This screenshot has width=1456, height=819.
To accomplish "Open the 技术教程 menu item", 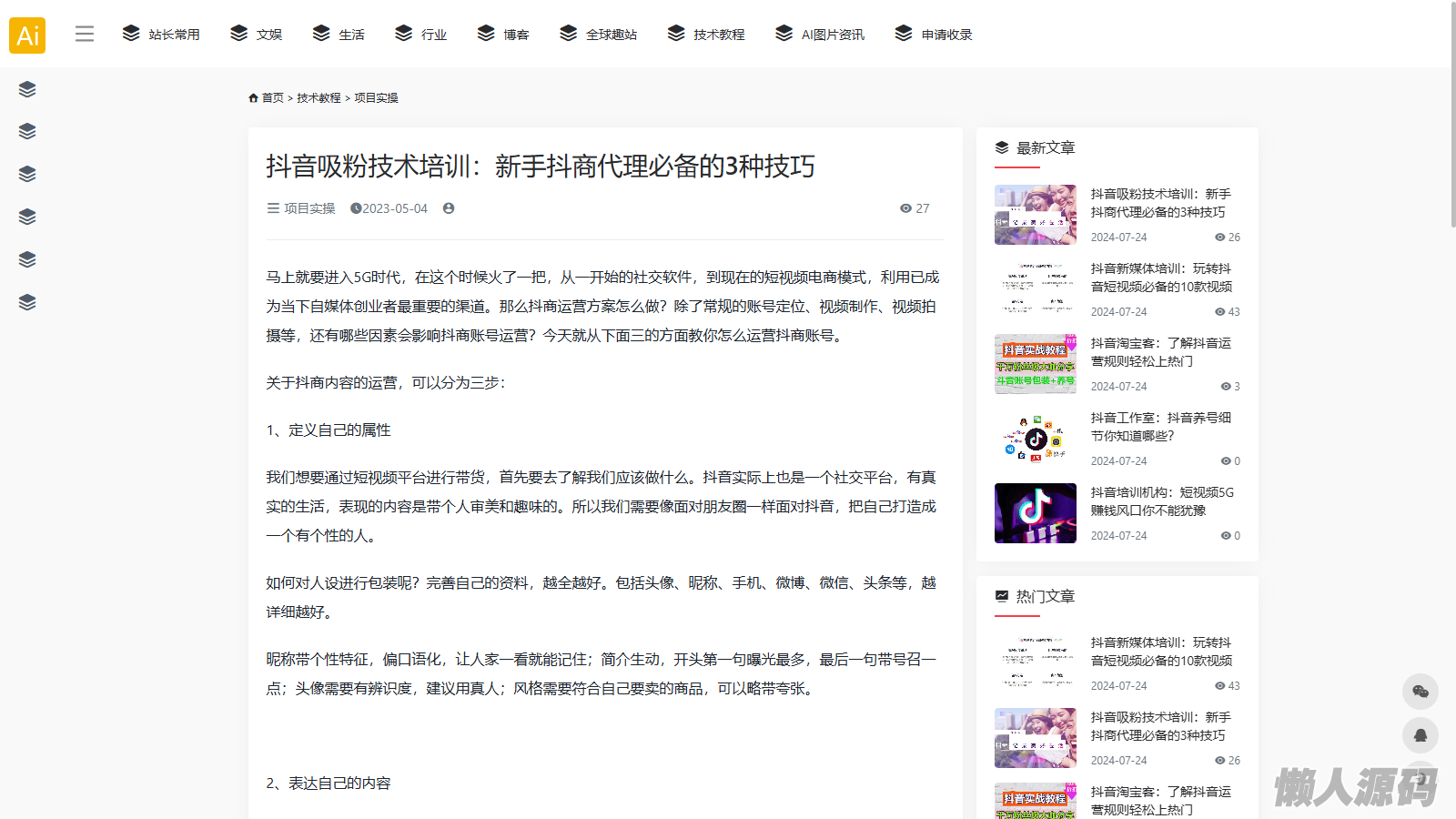I will tap(706, 35).
